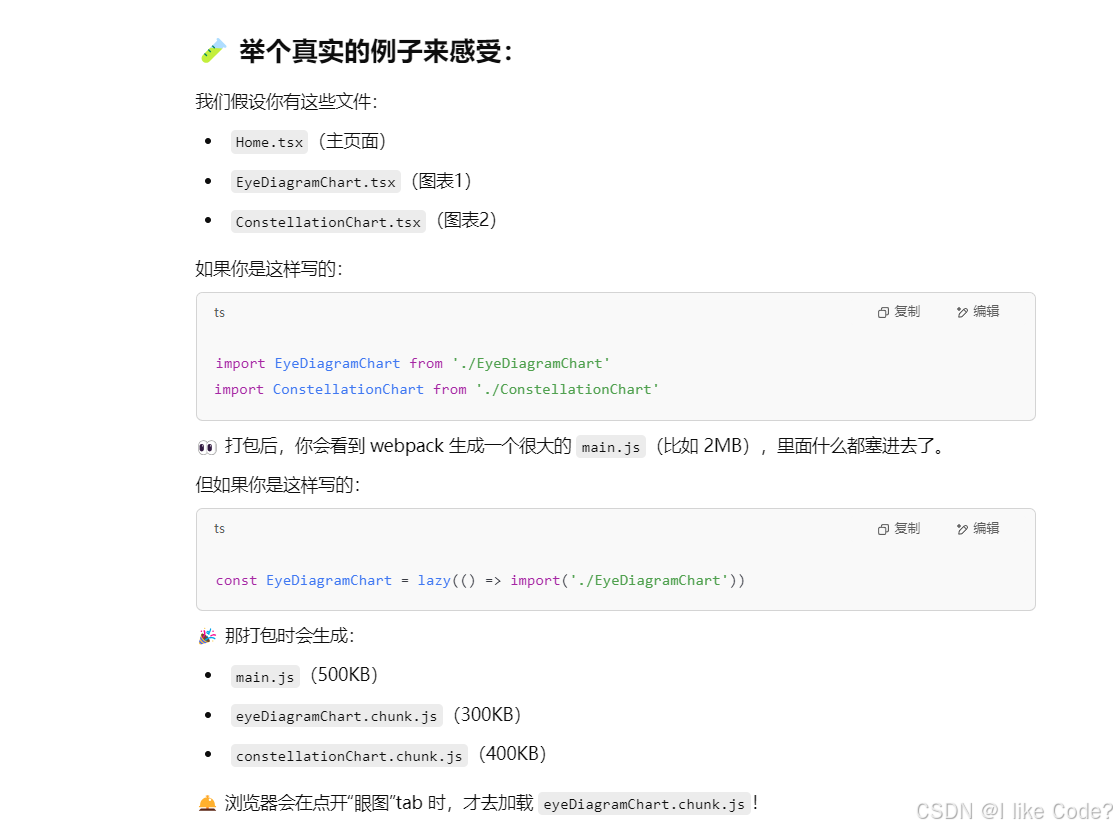Click the ts label on the lazy-load code block
This screenshot has width=1117, height=831.
[x=219, y=528]
